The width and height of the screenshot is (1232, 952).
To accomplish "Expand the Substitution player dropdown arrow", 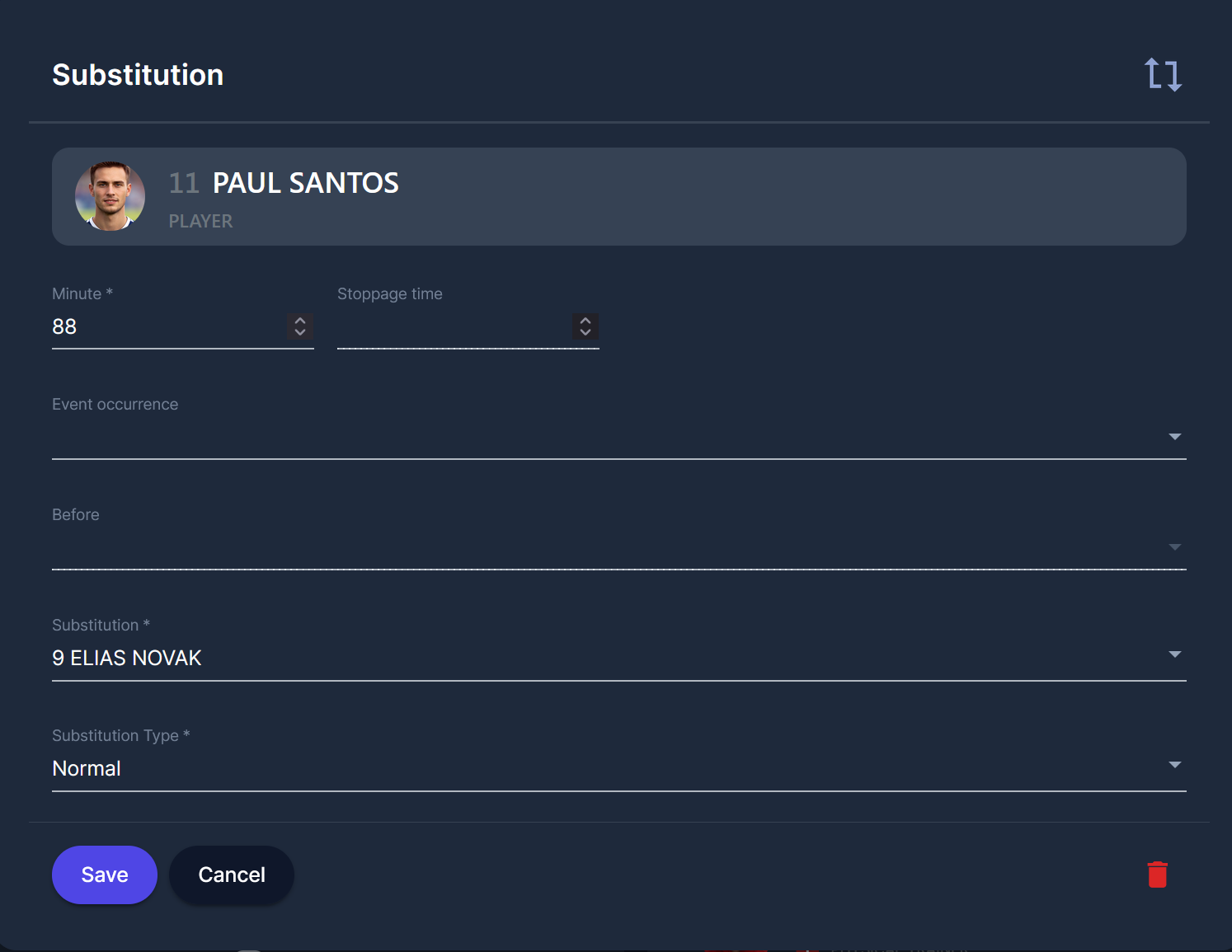I will 1175,654.
